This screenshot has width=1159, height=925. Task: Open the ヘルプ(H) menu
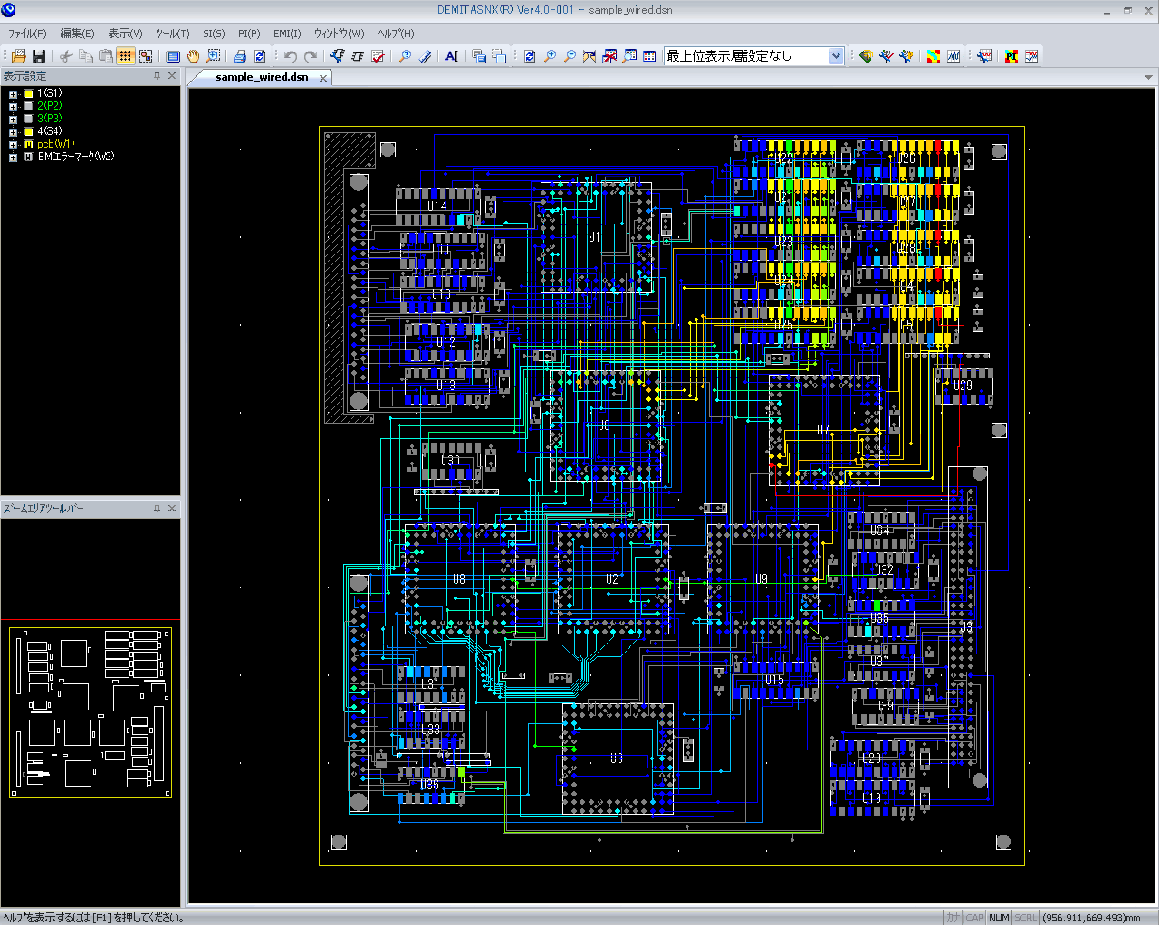point(395,33)
